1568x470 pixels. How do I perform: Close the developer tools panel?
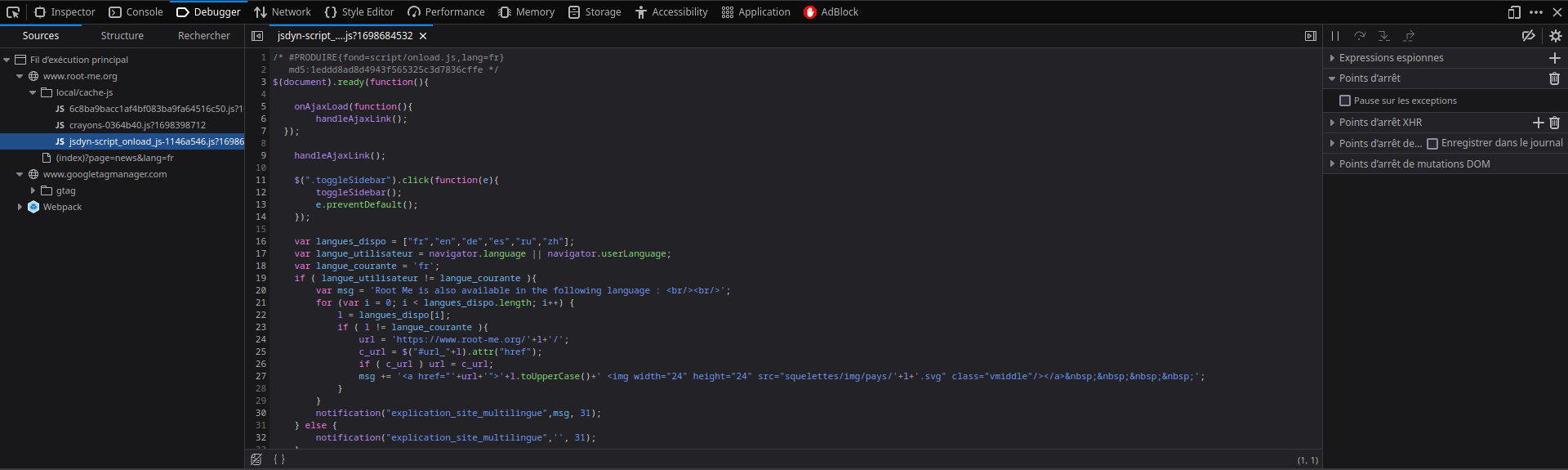pos(1557,12)
